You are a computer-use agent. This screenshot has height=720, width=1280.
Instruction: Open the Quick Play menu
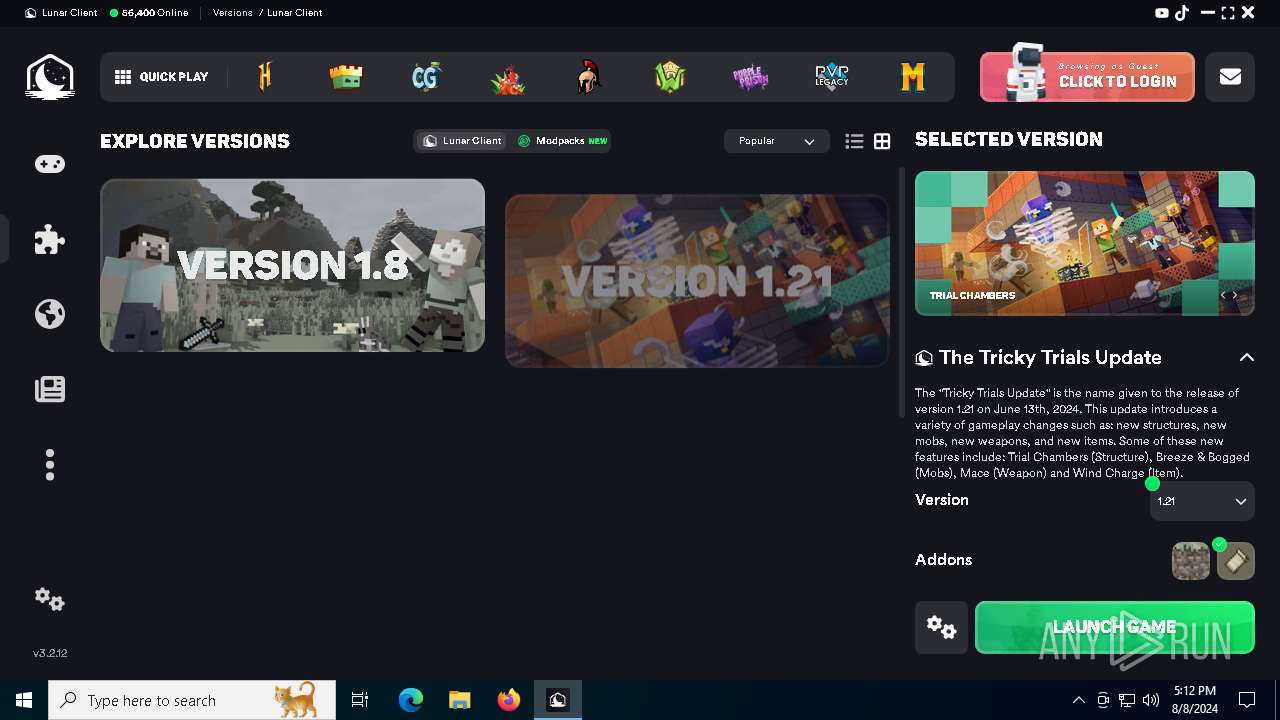pyautogui.click(x=162, y=77)
